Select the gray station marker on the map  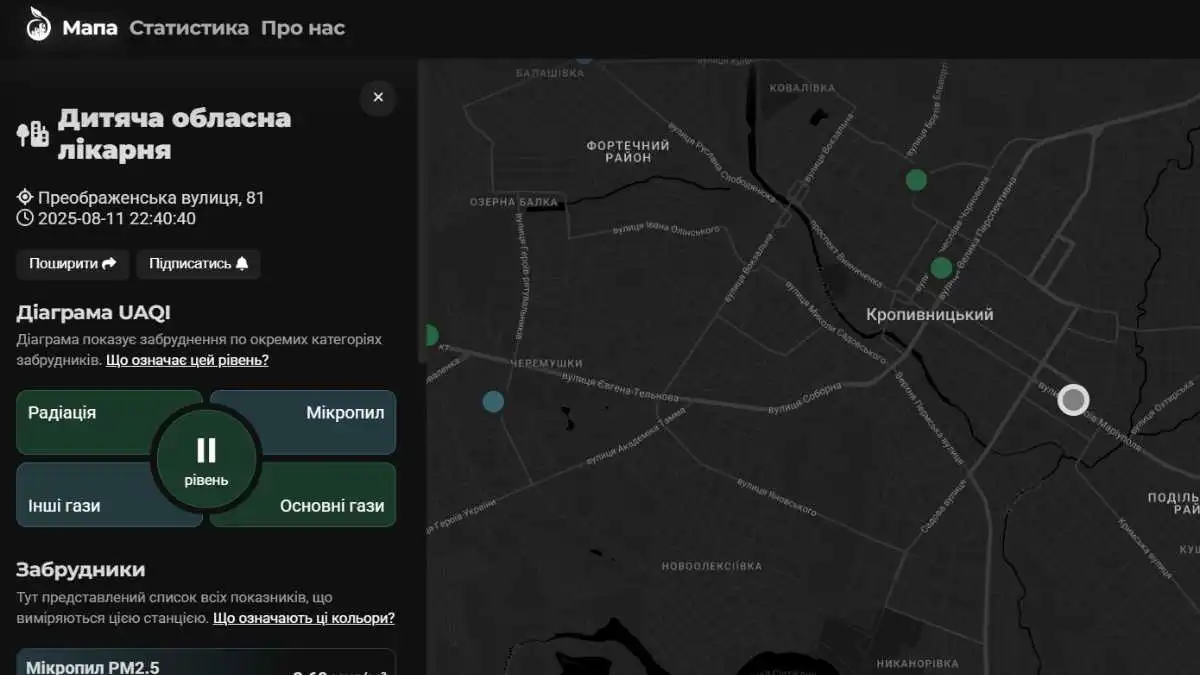click(x=1073, y=399)
